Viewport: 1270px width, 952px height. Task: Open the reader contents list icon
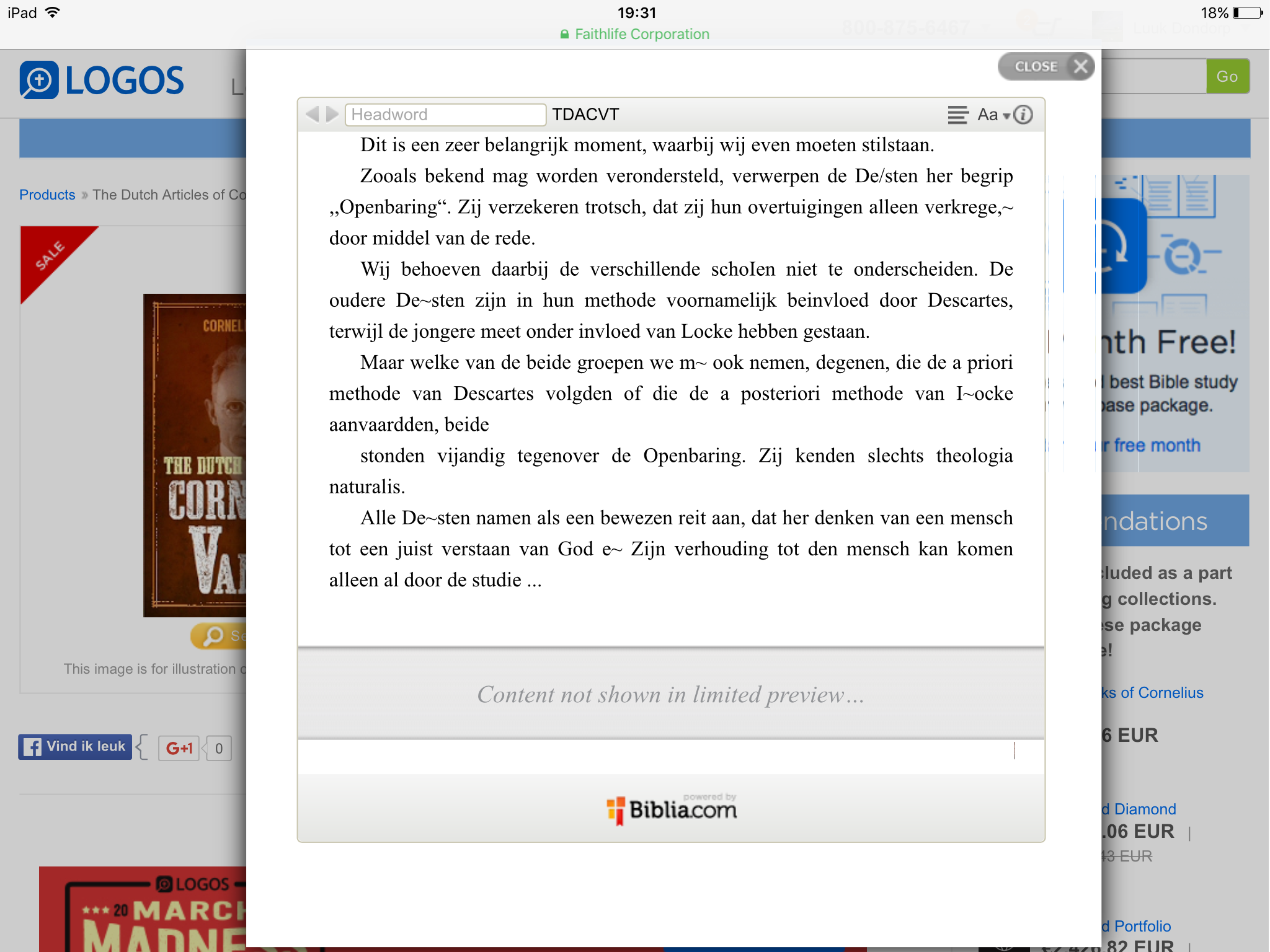point(957,115)
